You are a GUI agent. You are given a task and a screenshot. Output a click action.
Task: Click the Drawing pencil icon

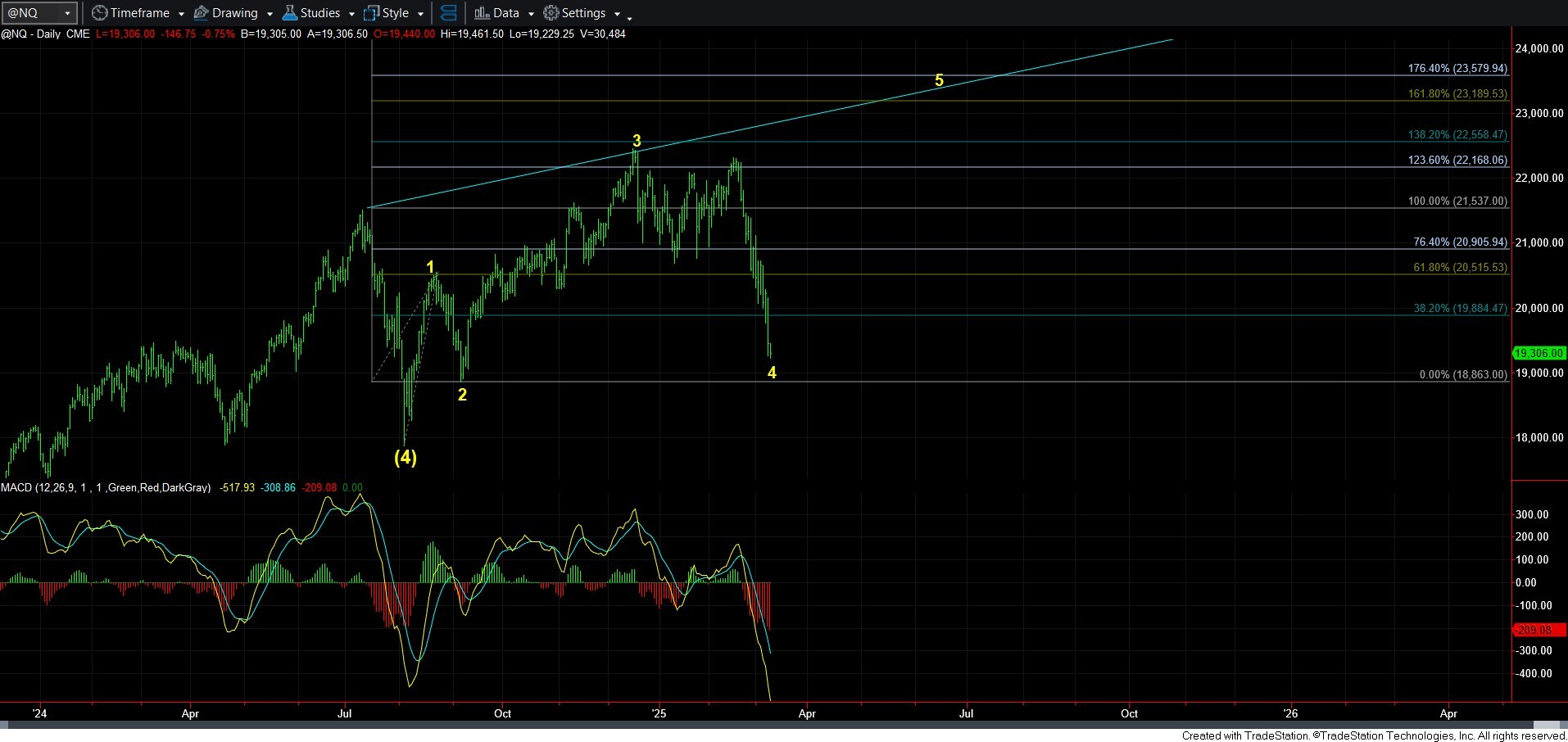(x=201, y=13)
